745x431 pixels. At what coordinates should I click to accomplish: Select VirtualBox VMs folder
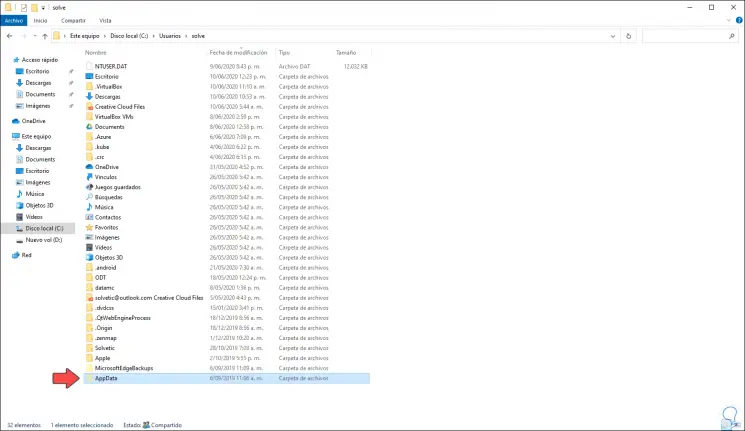point(114,117)
